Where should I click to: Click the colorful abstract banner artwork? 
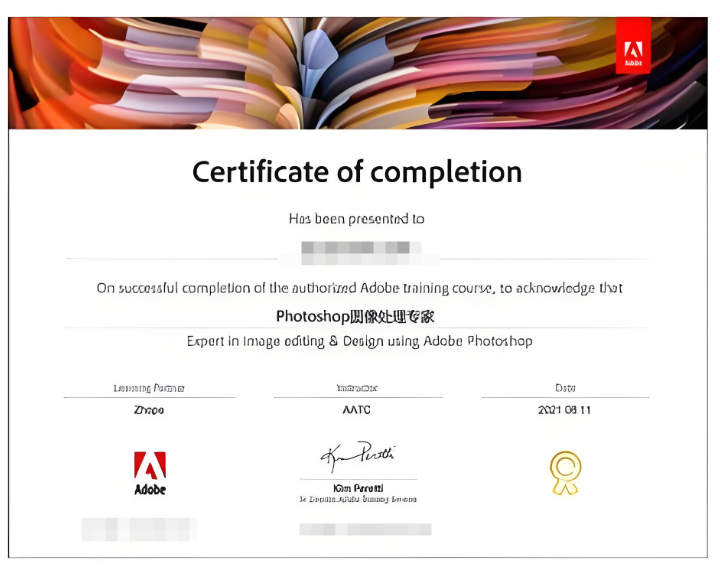(358, 73)
